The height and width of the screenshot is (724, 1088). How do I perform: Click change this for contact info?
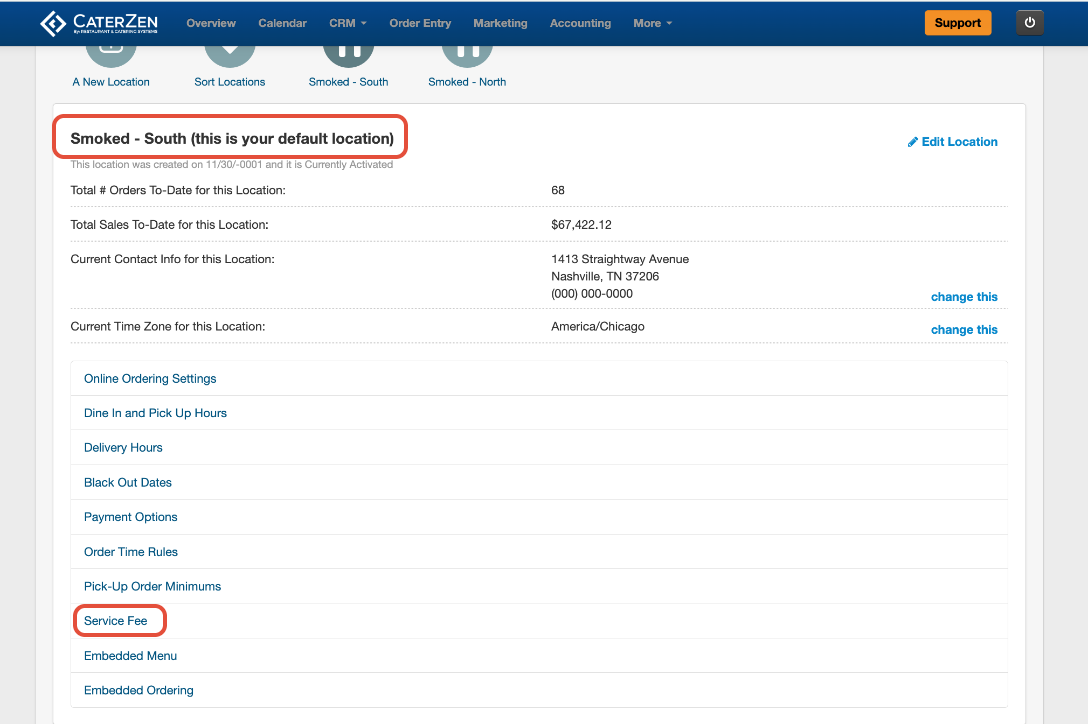(964, 296)
